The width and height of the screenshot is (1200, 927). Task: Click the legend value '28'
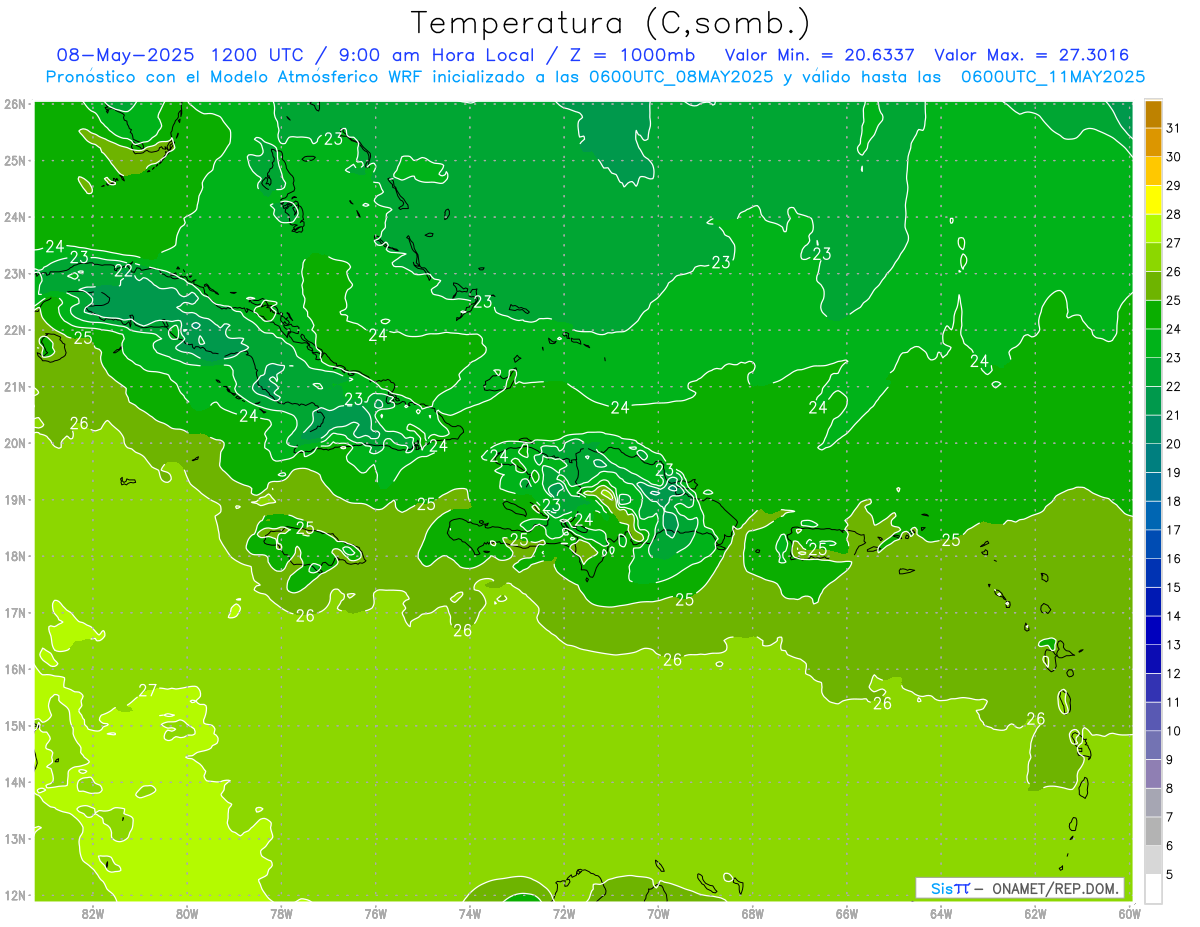pyautogui.click(x=1173, y=214)
